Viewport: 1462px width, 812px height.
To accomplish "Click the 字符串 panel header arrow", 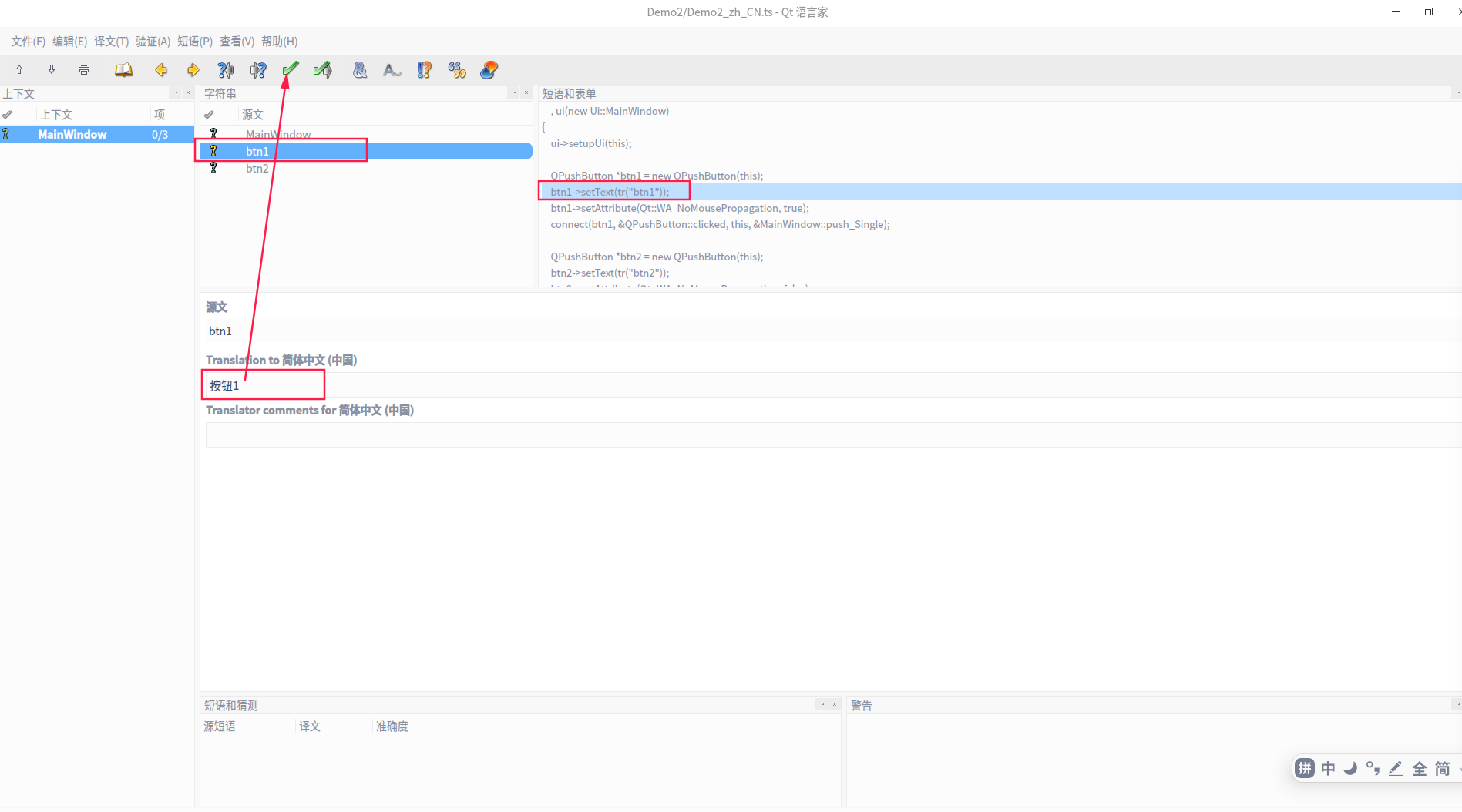I will point(514,92).
